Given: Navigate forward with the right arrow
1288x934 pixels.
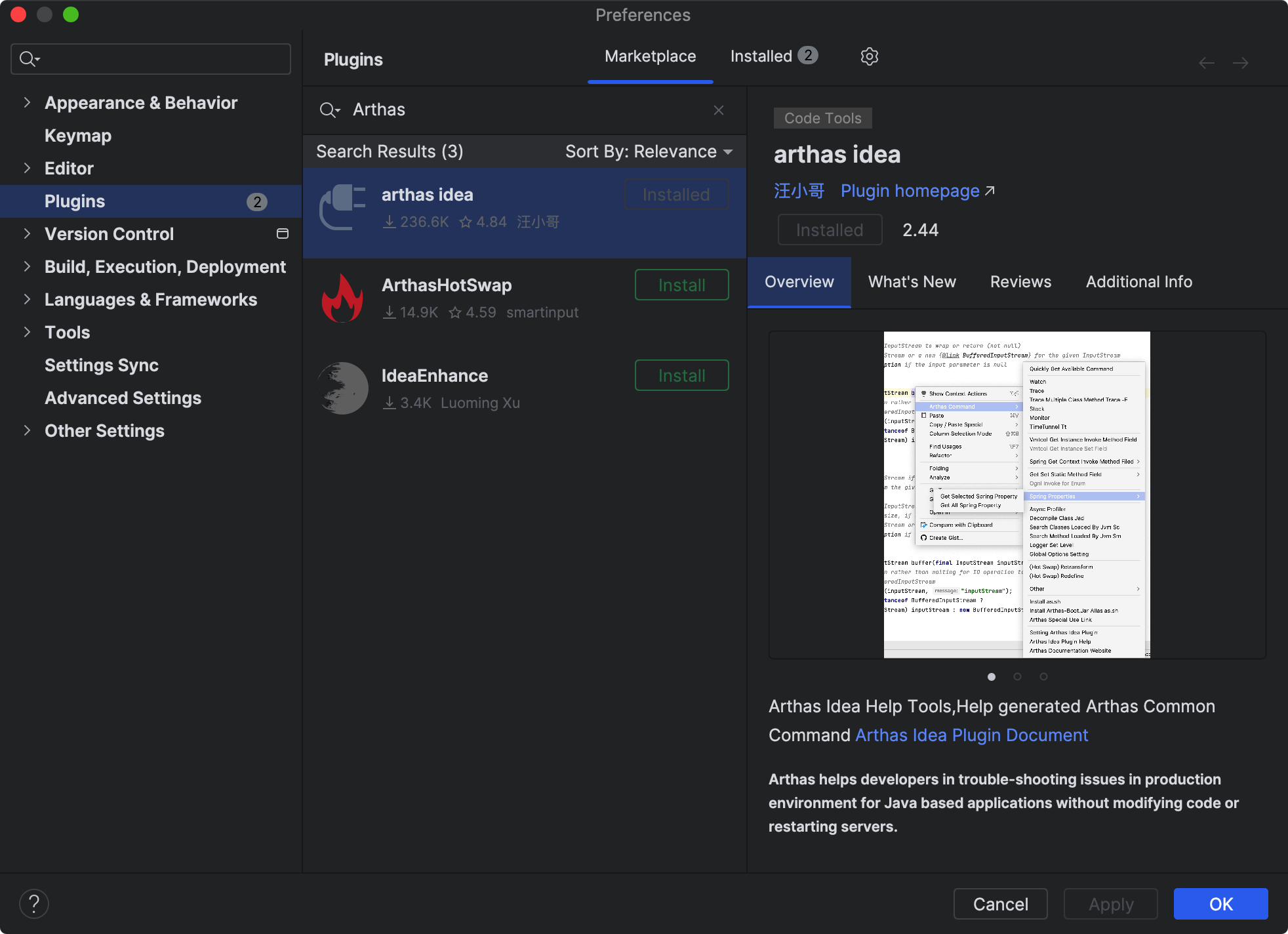Looking at the screenshot, I should click(1240, 63).
